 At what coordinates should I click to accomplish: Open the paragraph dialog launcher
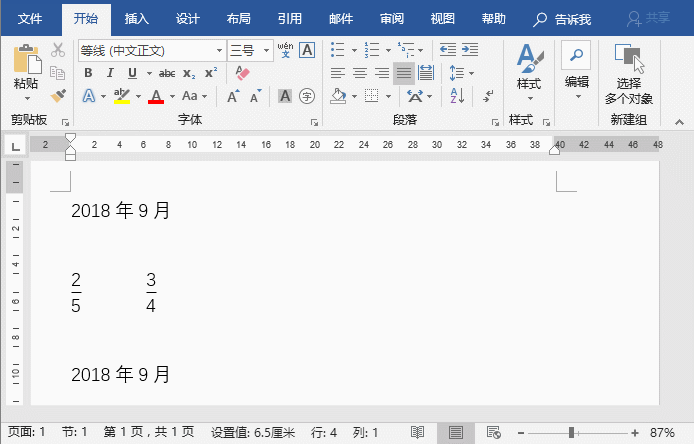pyautogui.click(x=495, y=122)
